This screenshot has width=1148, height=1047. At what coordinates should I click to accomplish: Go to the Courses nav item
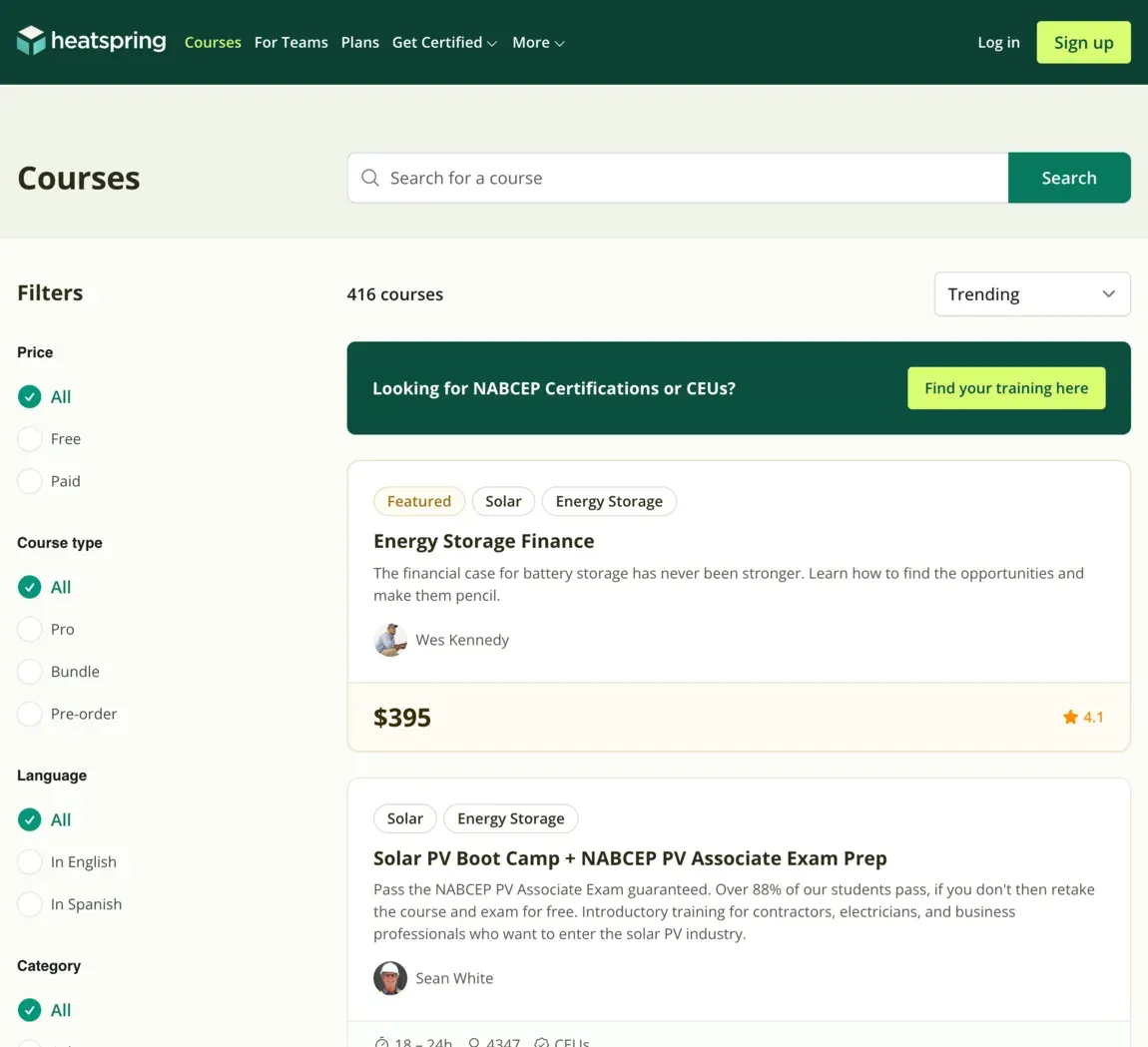coord(213,43)
